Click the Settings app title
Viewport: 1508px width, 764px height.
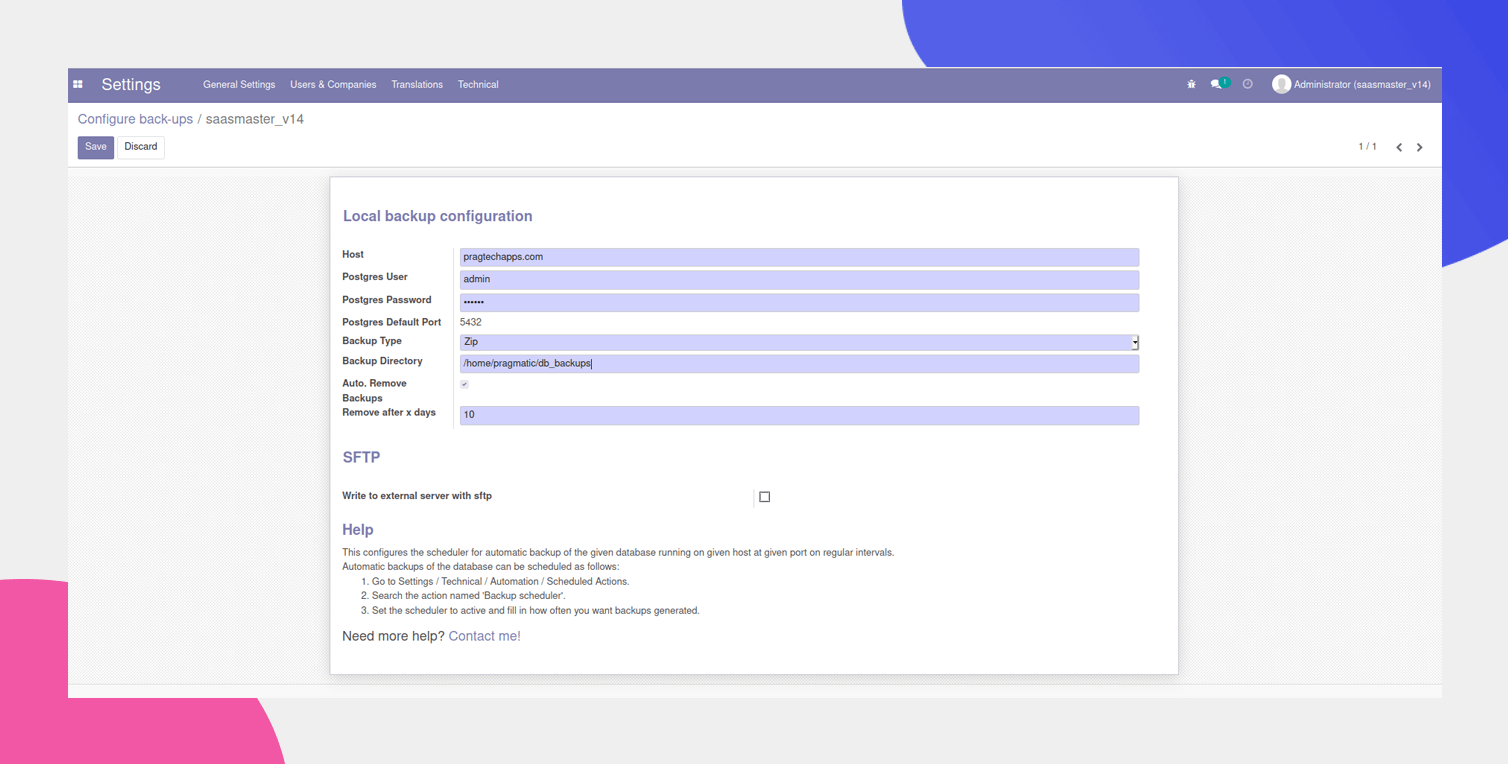click(x=131, y=85)
